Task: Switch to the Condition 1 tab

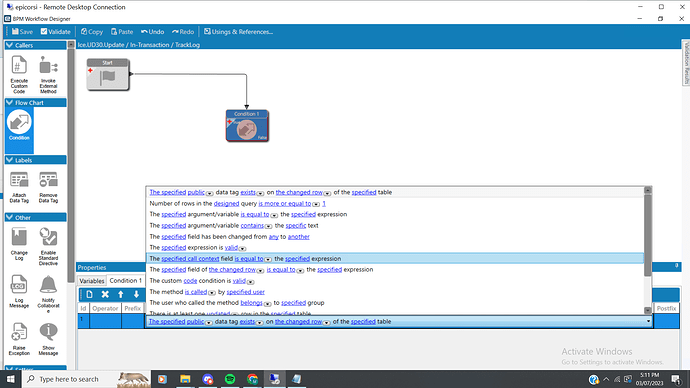Action: [125, 280]
